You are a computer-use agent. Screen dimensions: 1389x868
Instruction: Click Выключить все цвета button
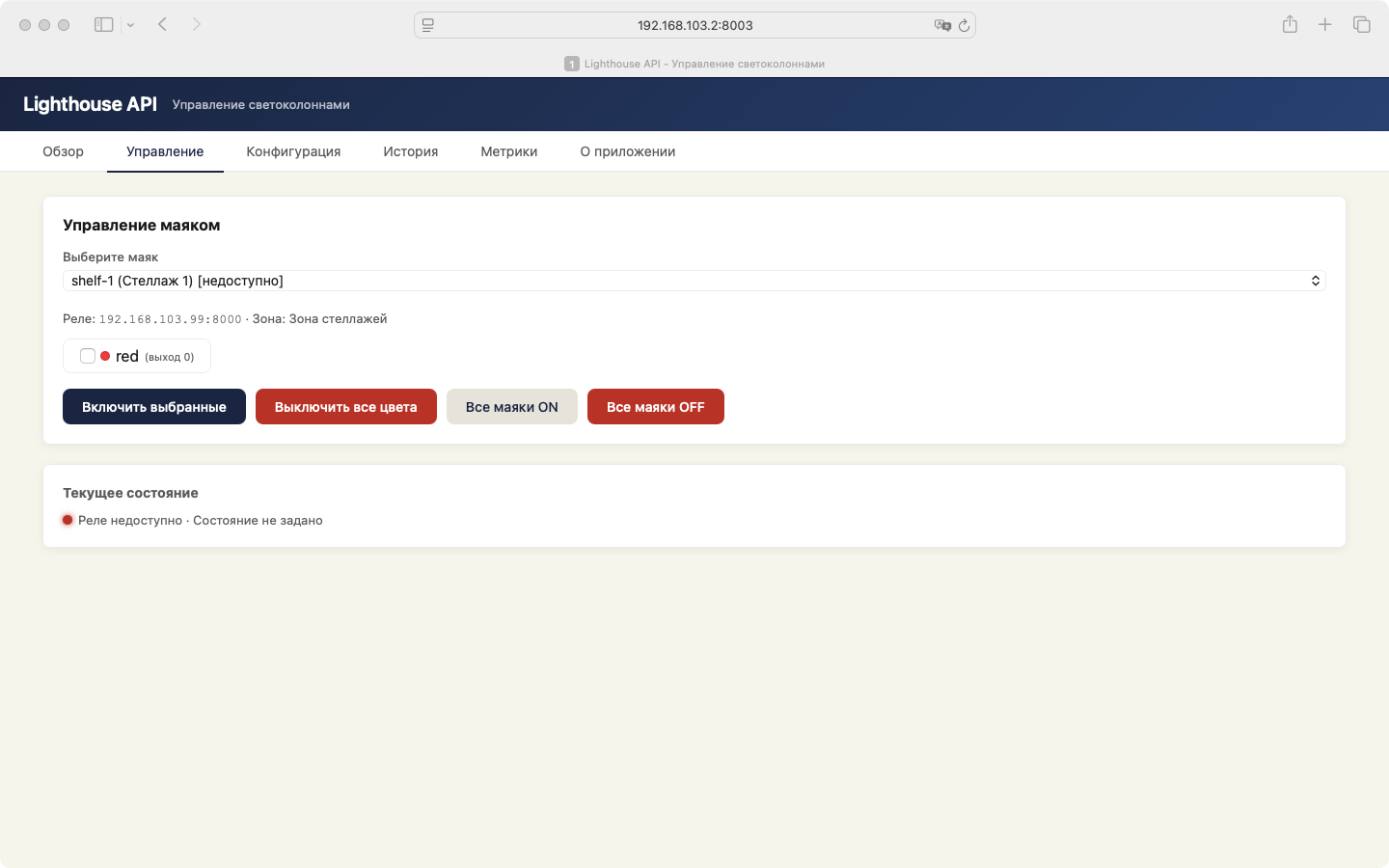coord(345,407)
